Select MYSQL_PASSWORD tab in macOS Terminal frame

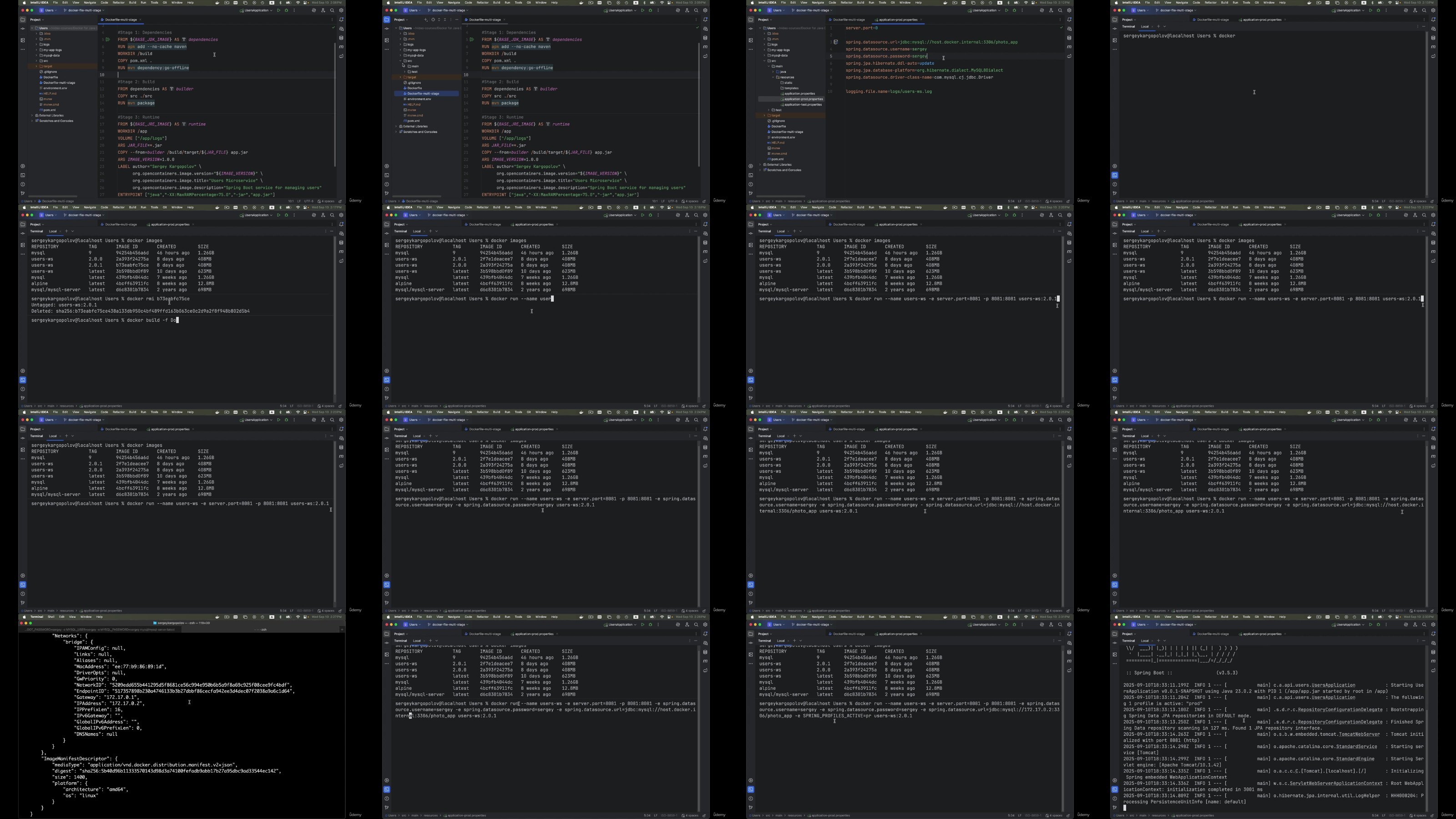click(100, 630)
